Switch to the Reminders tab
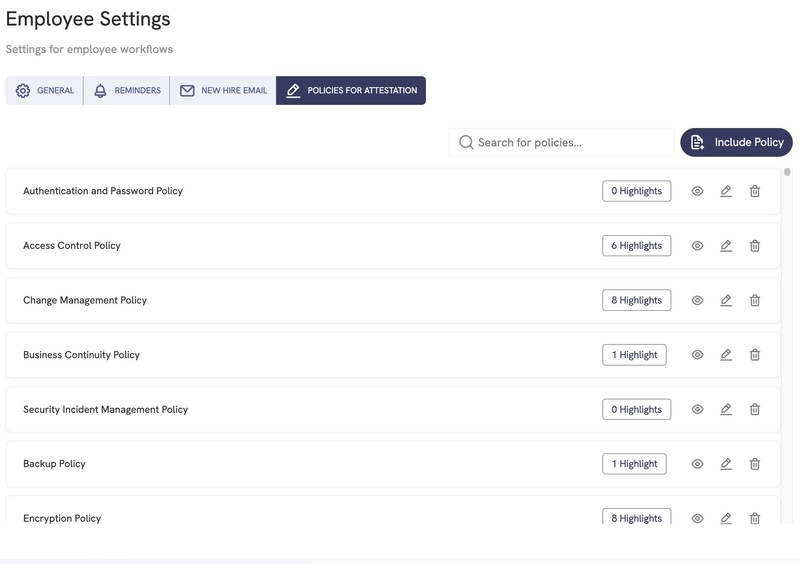This screenshot has height=564, width=800. pyautogui.click(x=127, y=90)
